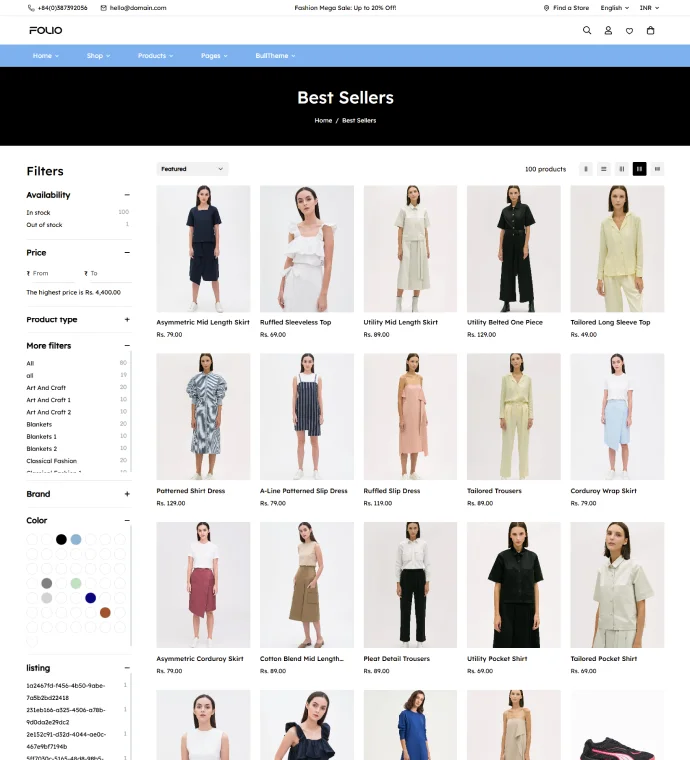Click the email envelope icon
Viewport: 690px width, 760px height.
click(x=103, y=8)
